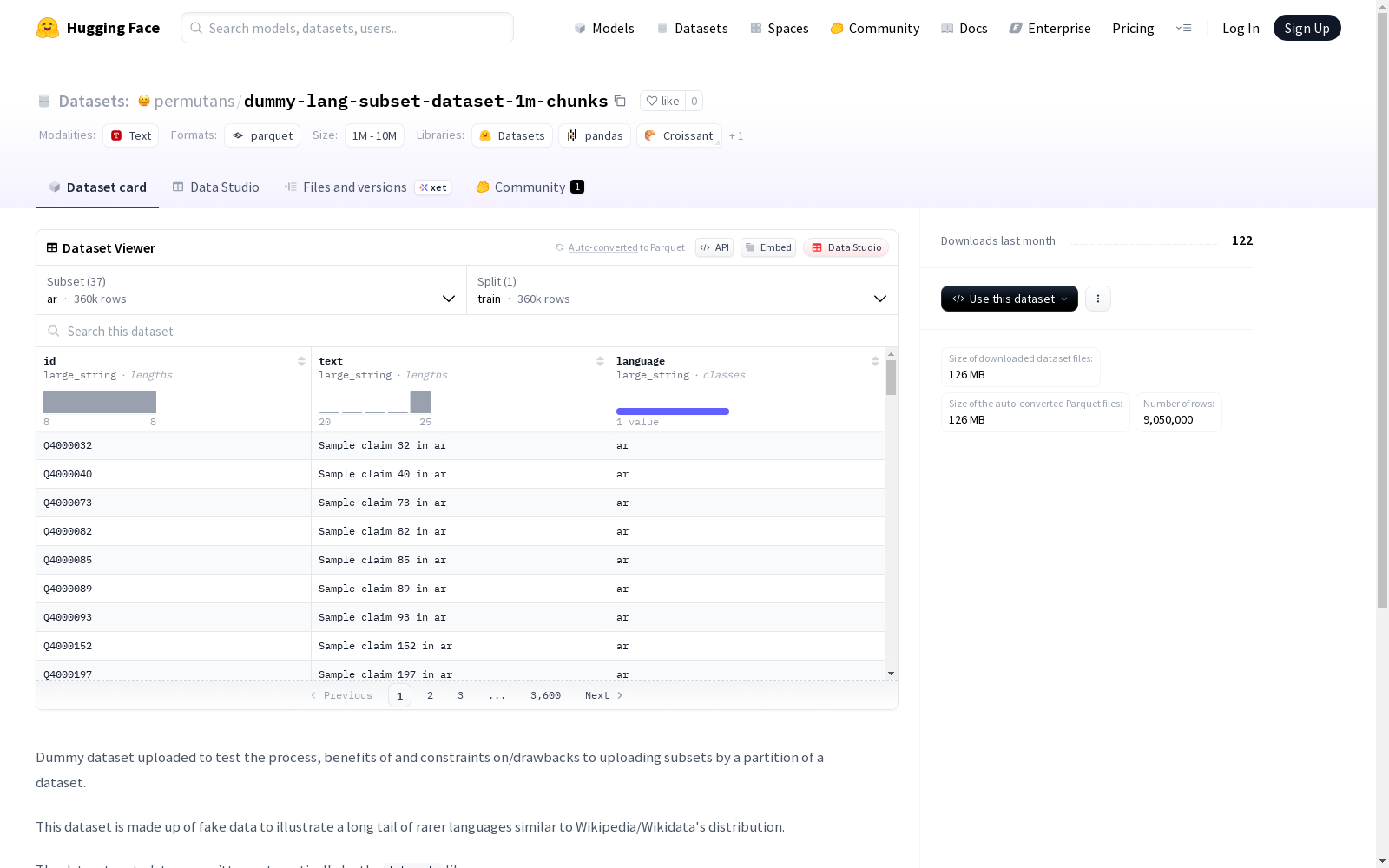Open the more options kebab menu
This screenshot has height=868, width=1389.
point(1098,299)
